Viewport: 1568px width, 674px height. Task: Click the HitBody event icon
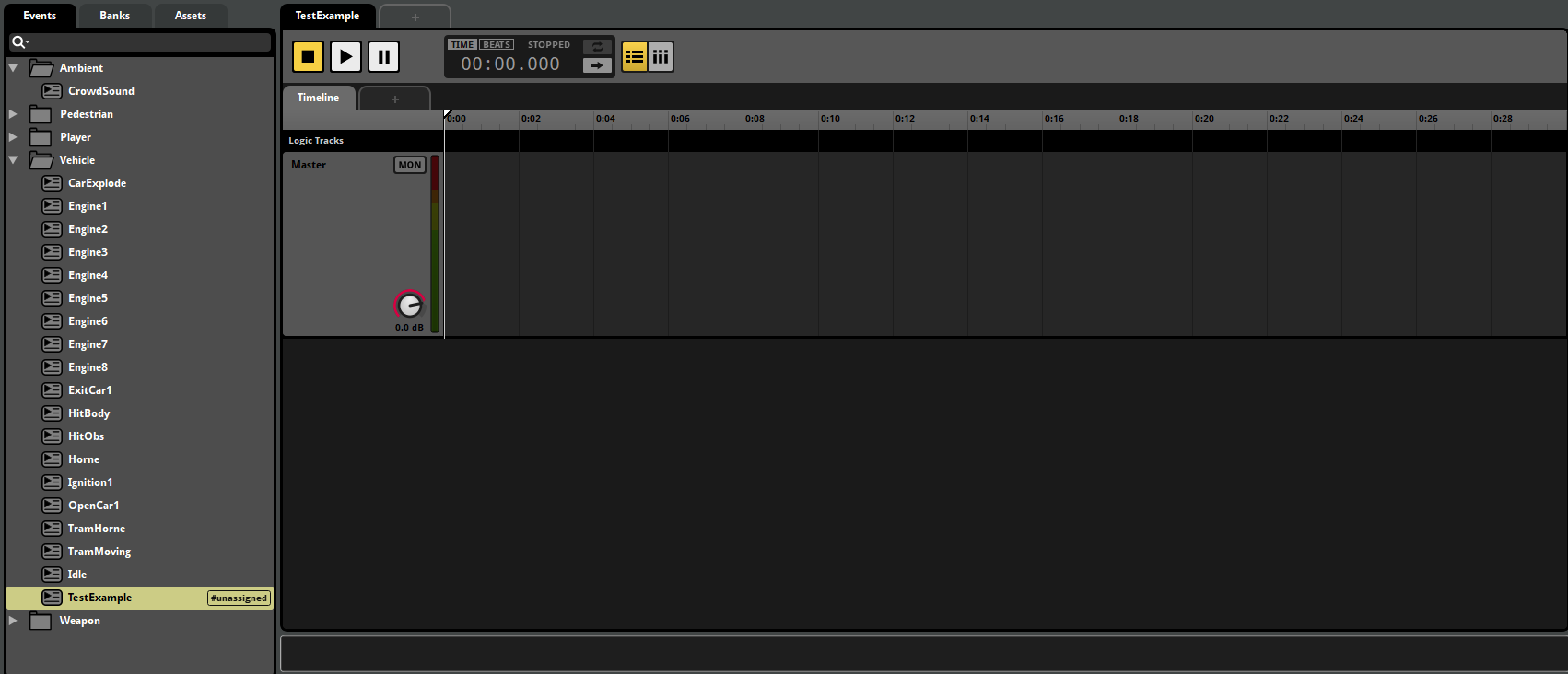point(53,413)
